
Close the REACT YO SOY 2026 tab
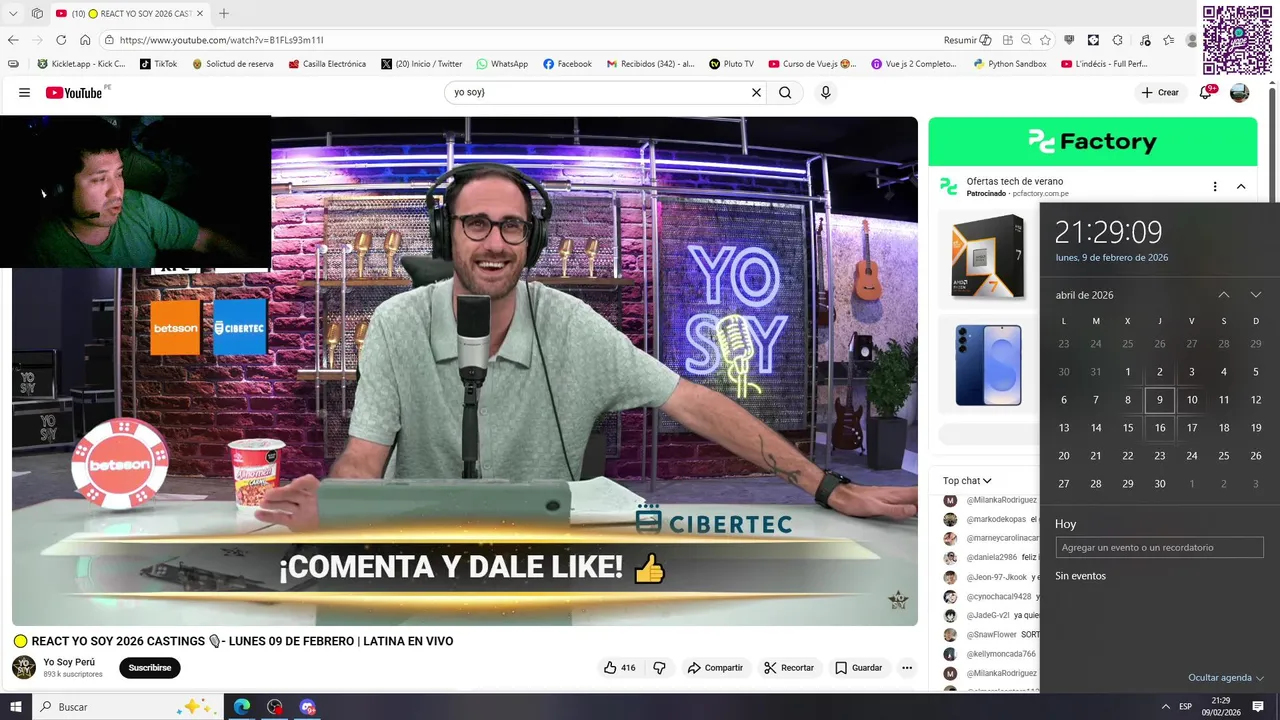pyautogui.click(x=199, y=13)
